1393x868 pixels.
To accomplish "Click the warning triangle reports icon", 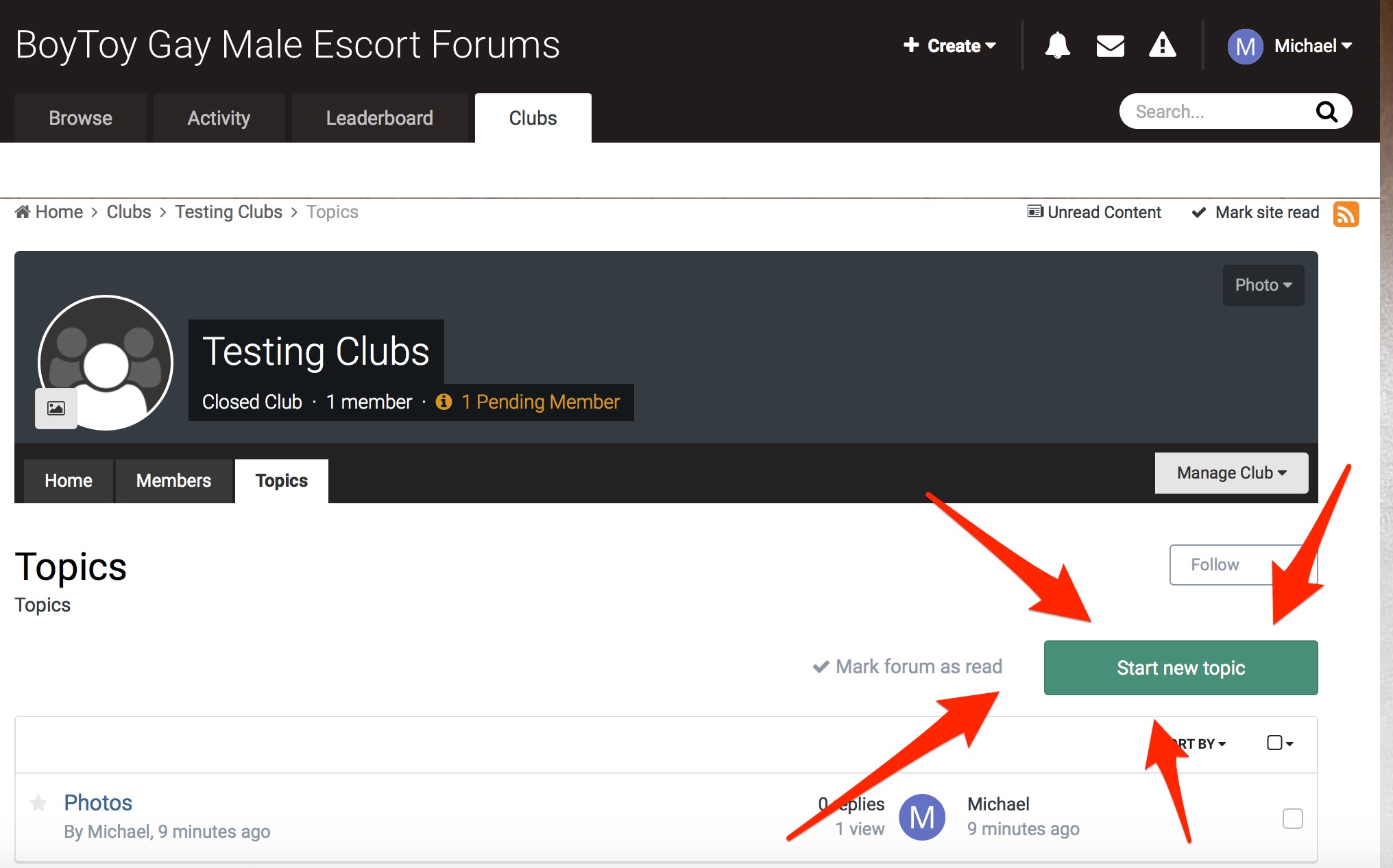I will pyautogui.click(x=1162, y=45).
